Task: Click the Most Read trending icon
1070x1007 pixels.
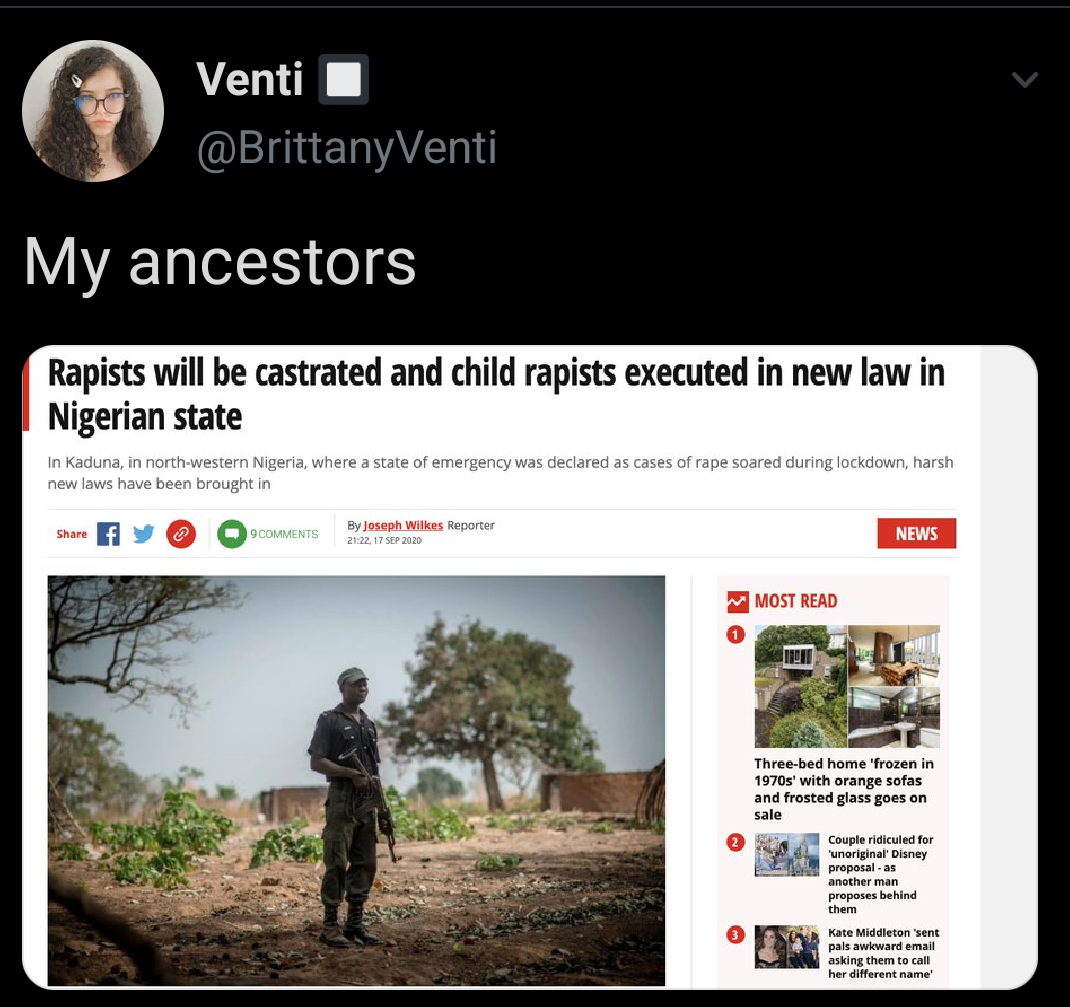Action: coord(738,601)
